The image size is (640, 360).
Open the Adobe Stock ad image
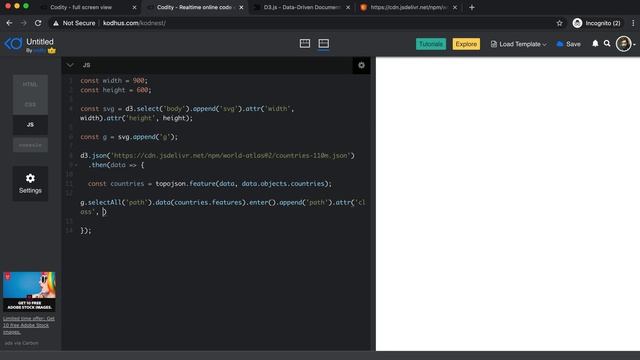pos(29,291)
